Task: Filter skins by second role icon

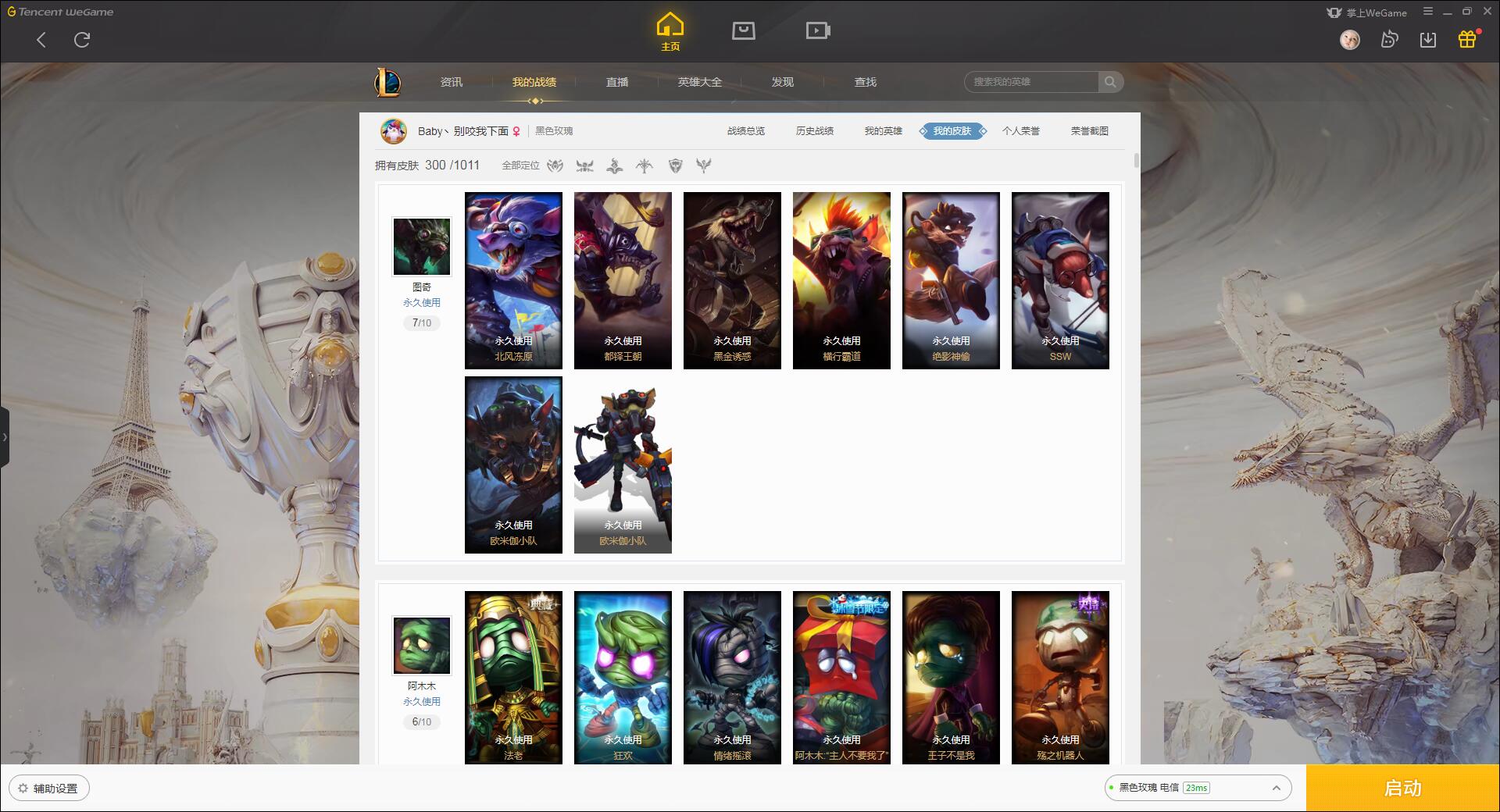Action: pyautogui.click(x=584, y=166)
